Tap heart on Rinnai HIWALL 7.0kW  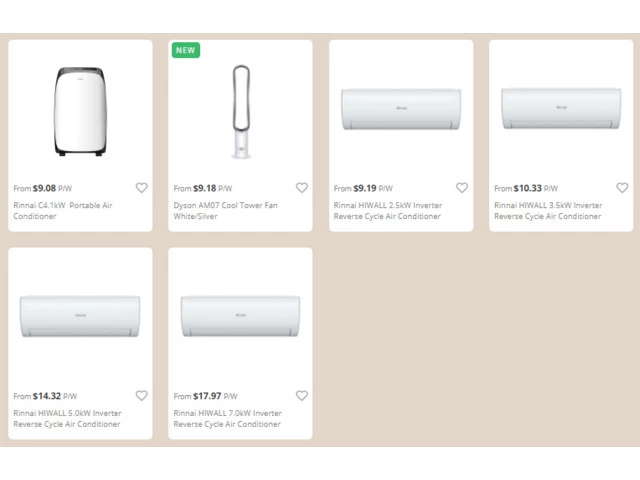pos(301,396)
